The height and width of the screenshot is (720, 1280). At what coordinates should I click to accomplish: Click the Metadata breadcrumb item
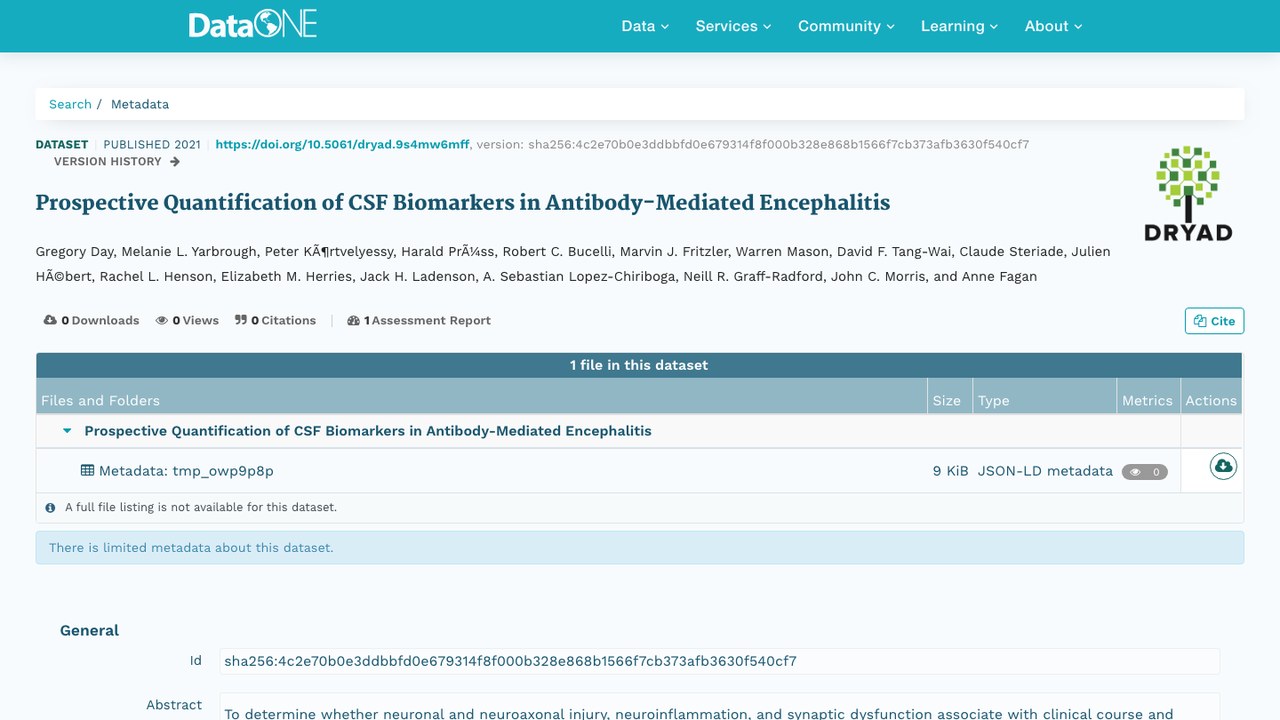pyautogui.click(x=140, y=104)
